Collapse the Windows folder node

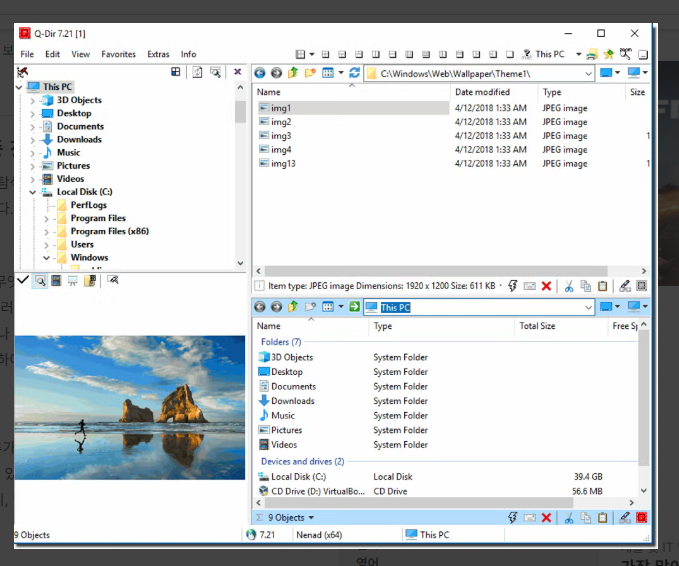tap(46, 258)
